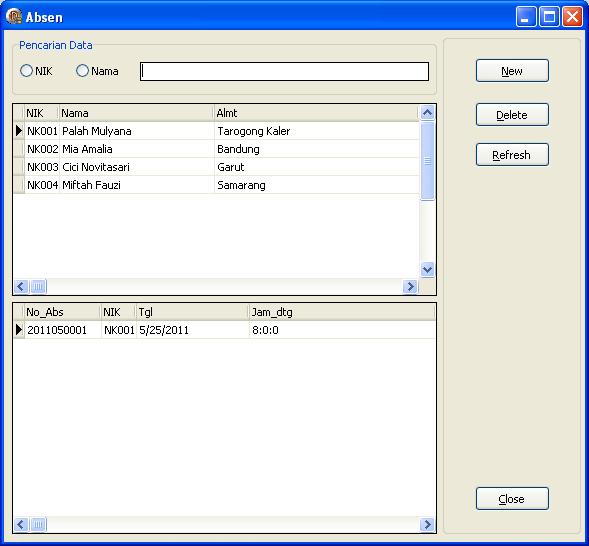The height and width of the screenshot is (546, 589).
Task: Click the row indicator arrow beside Palah Mulyana
Action: [19, 131]
